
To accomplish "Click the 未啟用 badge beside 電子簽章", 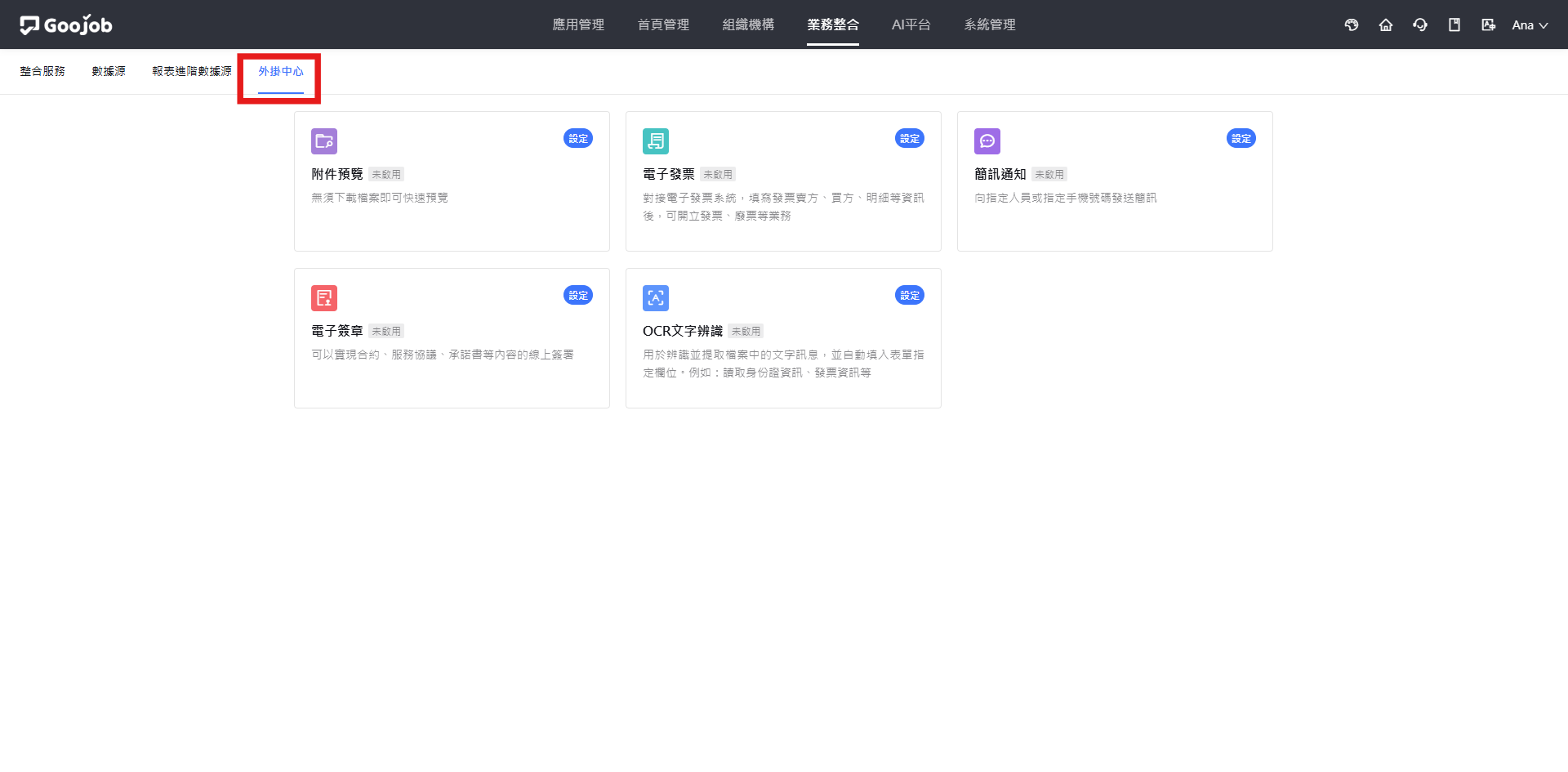I will tap(386, 331).
